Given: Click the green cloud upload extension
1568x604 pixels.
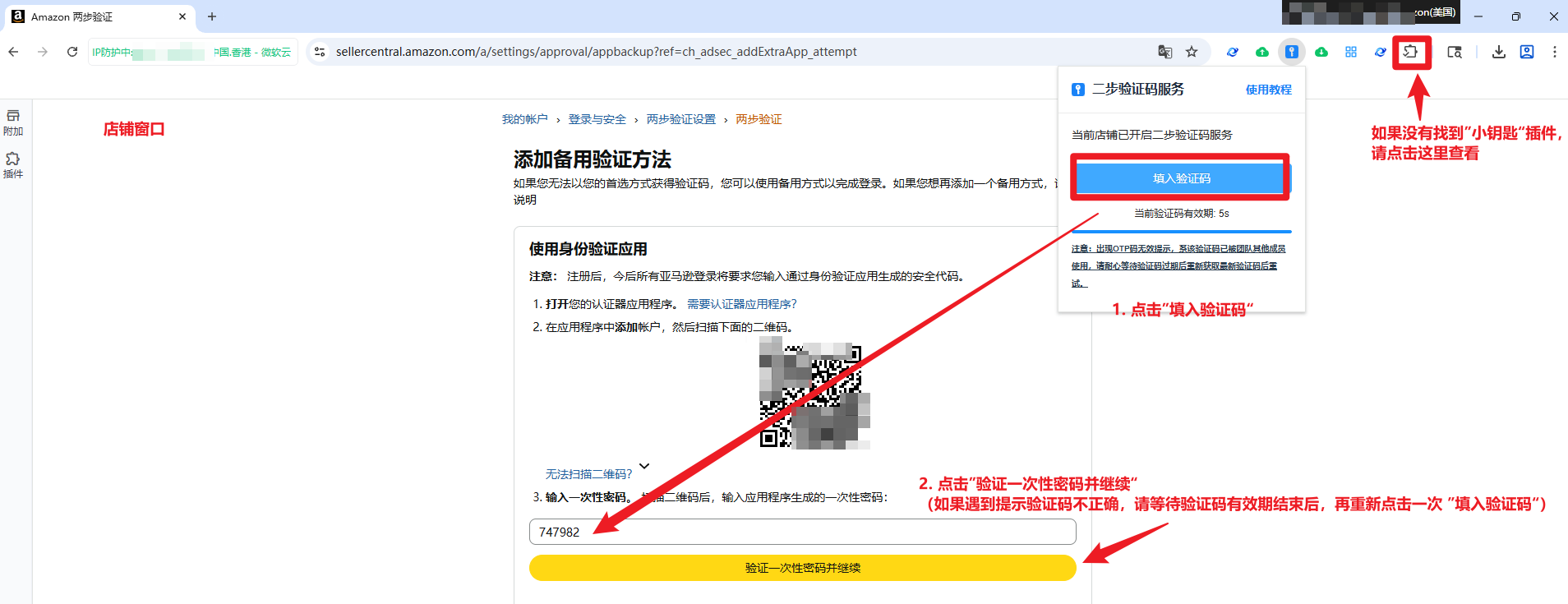Looking at the screenshot, I should [x=1262, y=52].
